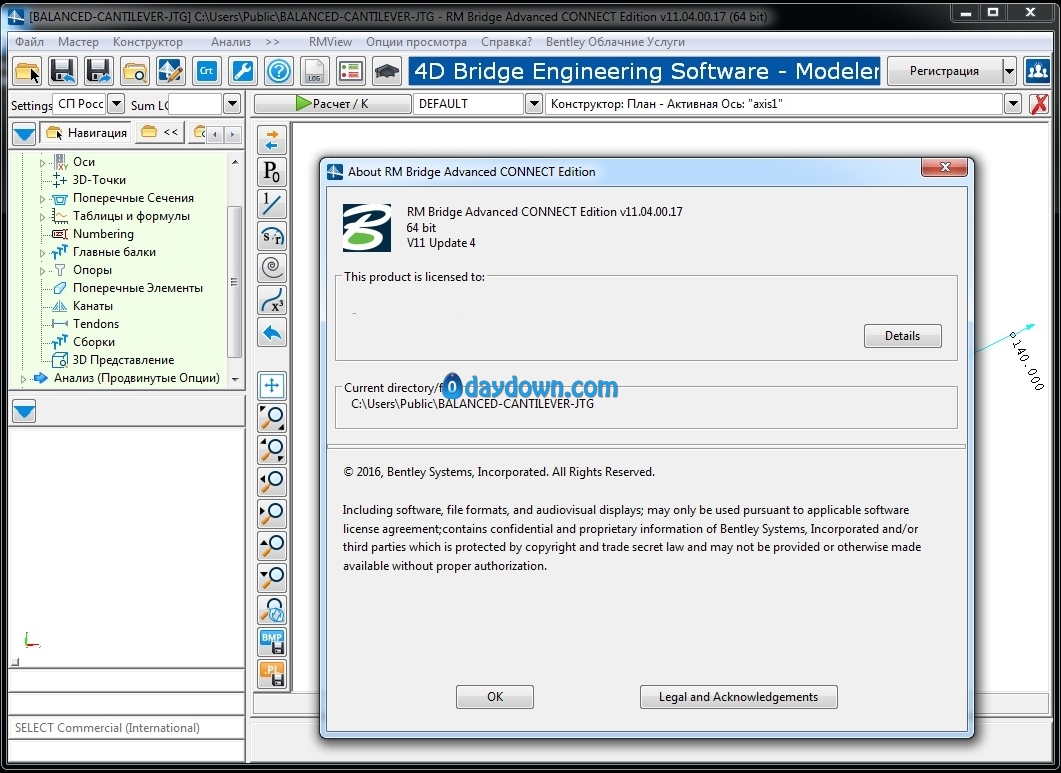Open the LOG file icon
The image size is (1061, 773).
point(315,71)
